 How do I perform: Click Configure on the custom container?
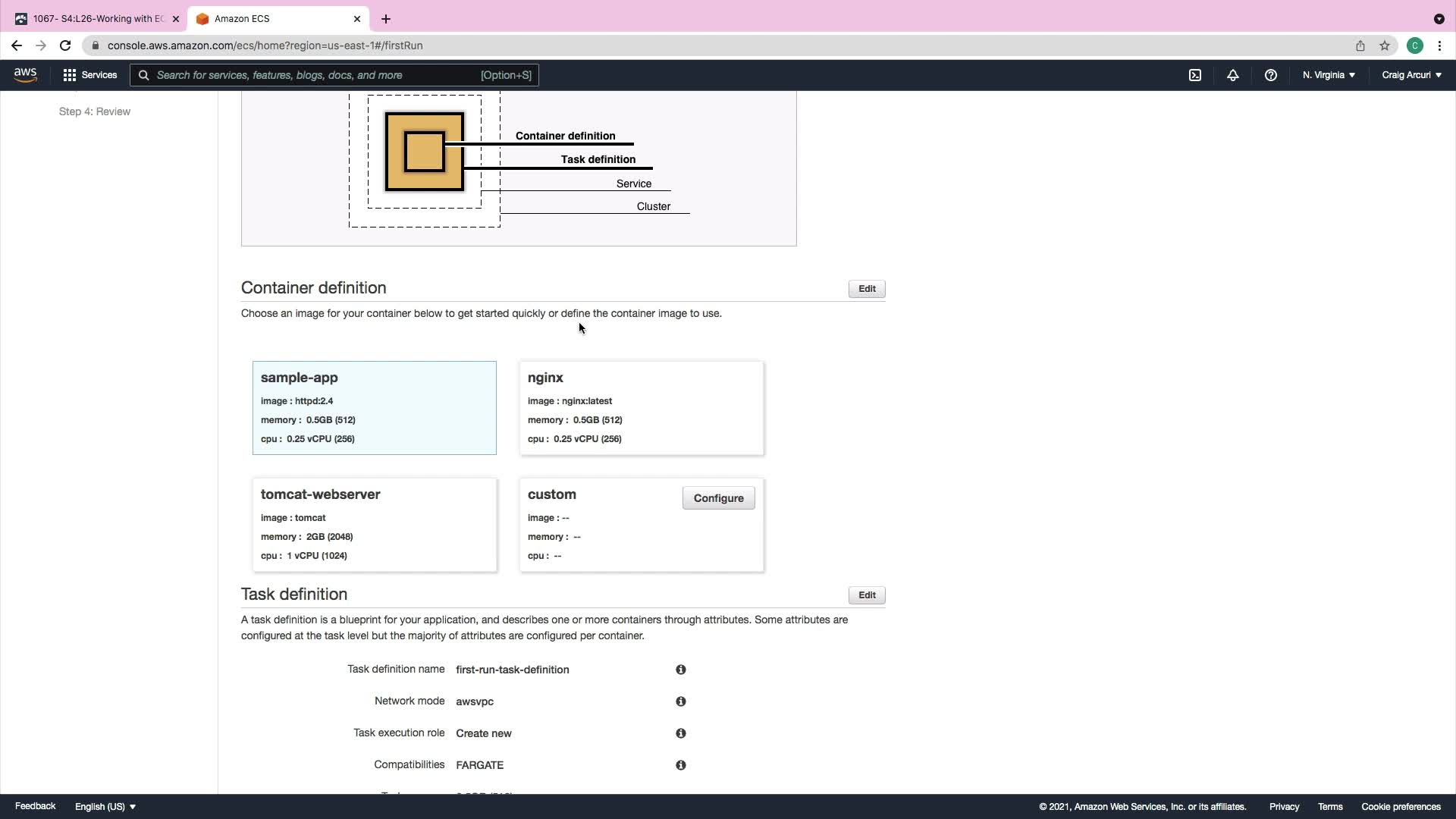tap(718, 498)
